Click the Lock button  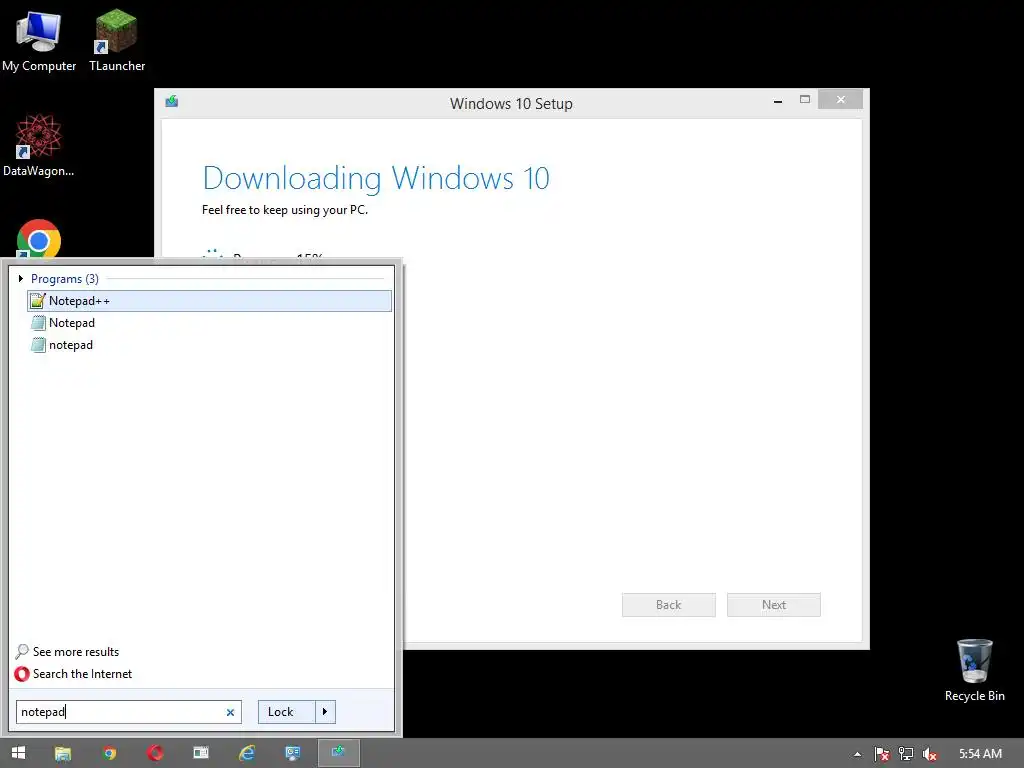coord(287,712)
